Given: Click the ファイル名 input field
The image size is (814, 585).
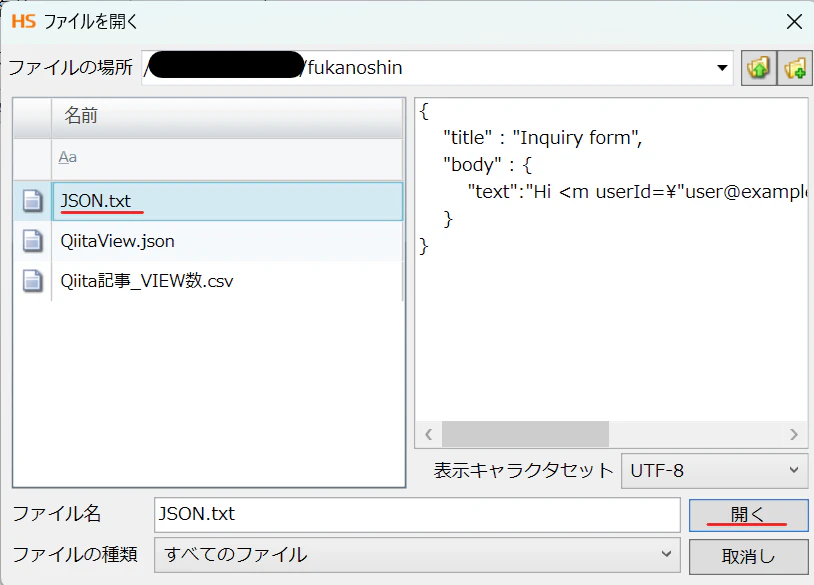Looking at the screenshot, I should click(x=417, y=514).
